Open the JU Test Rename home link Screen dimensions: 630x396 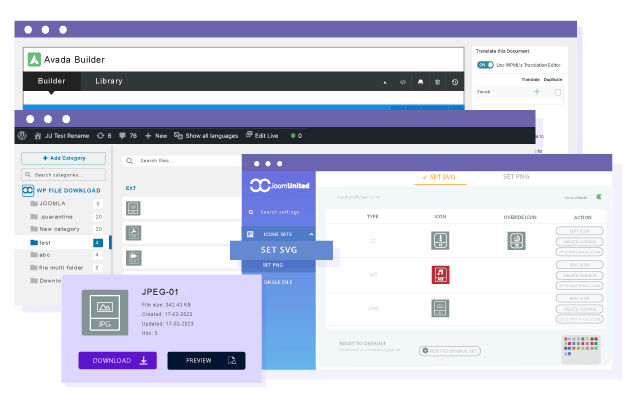[62, 136]
